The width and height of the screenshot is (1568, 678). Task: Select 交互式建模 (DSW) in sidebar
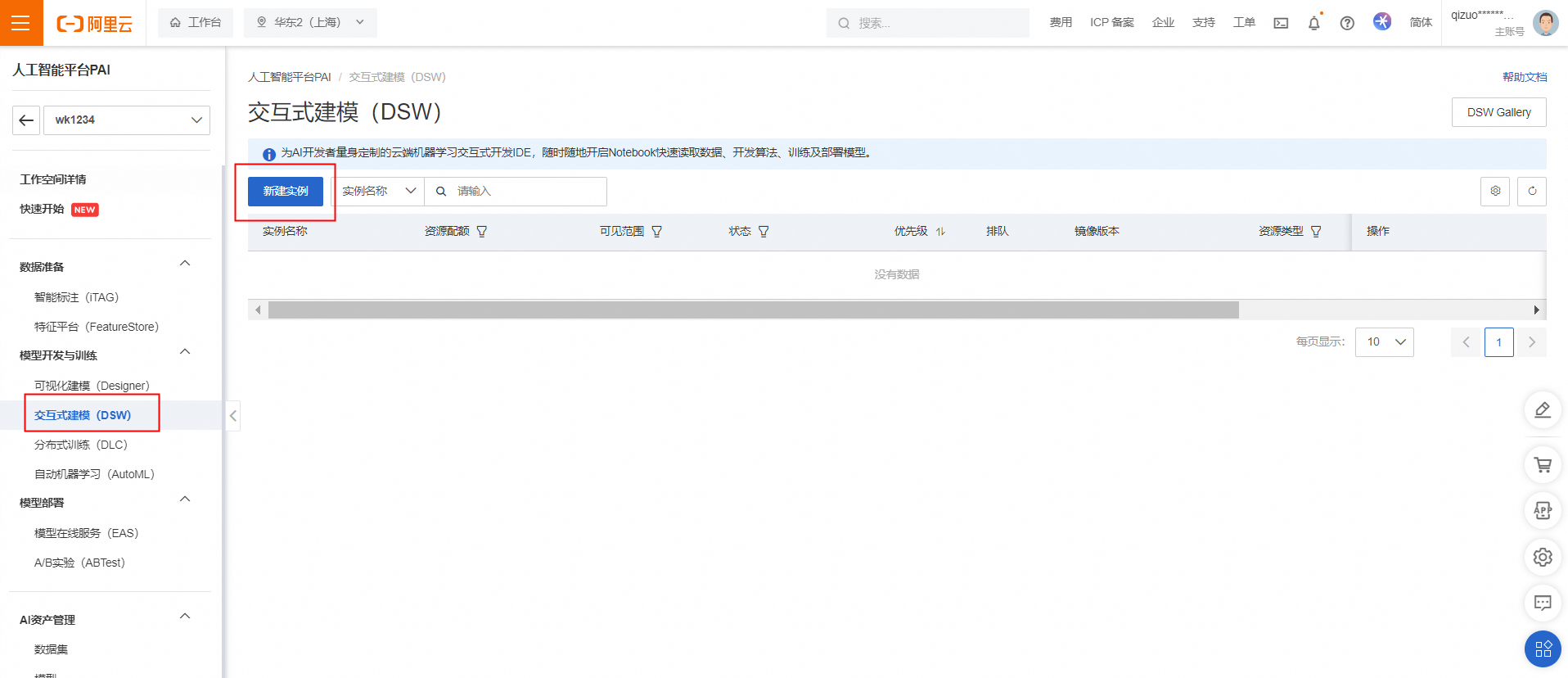83,415
